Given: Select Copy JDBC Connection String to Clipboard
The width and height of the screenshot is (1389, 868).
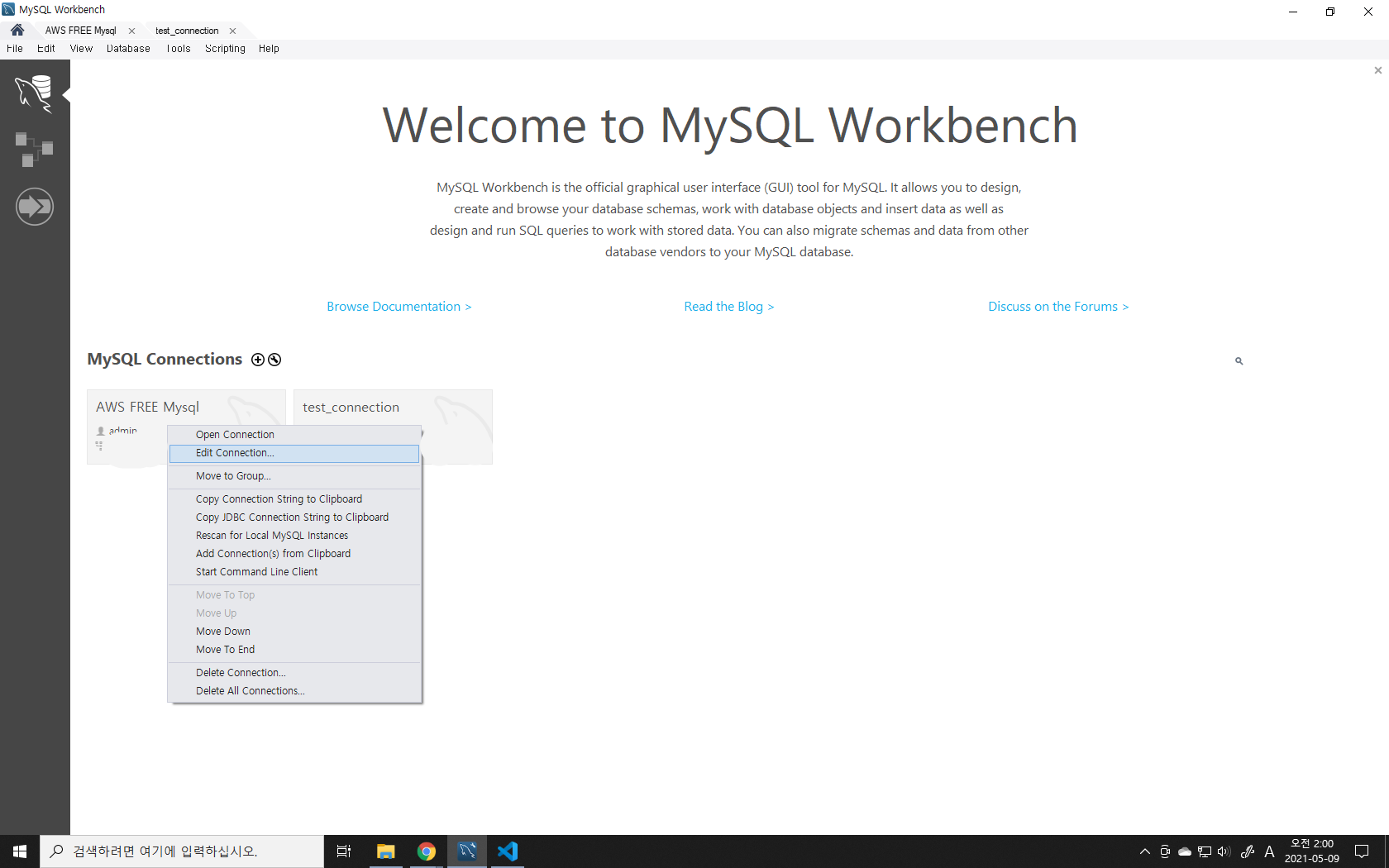Looking at the screenshot, I should tap(294, 517).
